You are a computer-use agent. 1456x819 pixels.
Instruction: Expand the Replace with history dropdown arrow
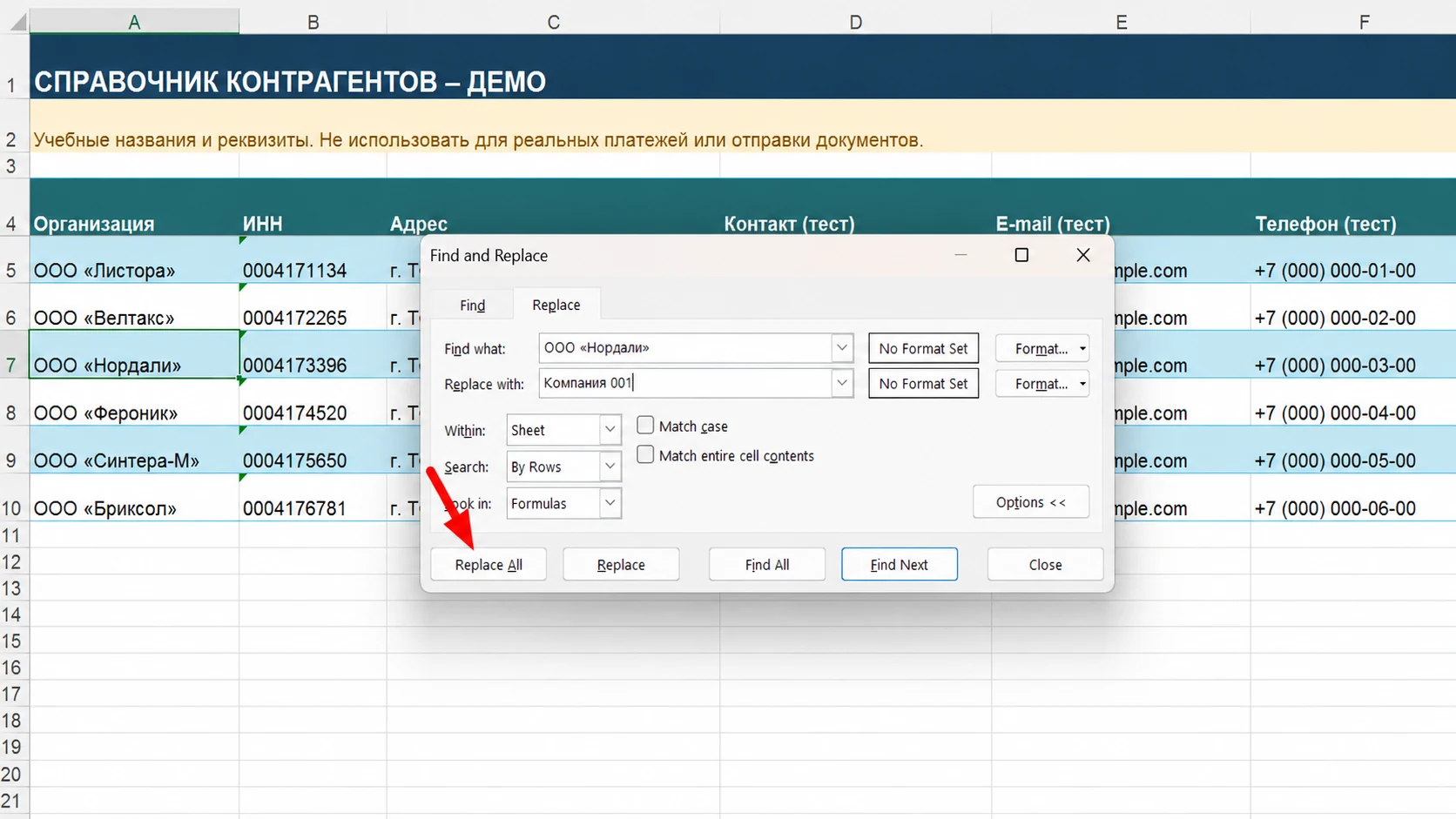click(x=842, y=383)
